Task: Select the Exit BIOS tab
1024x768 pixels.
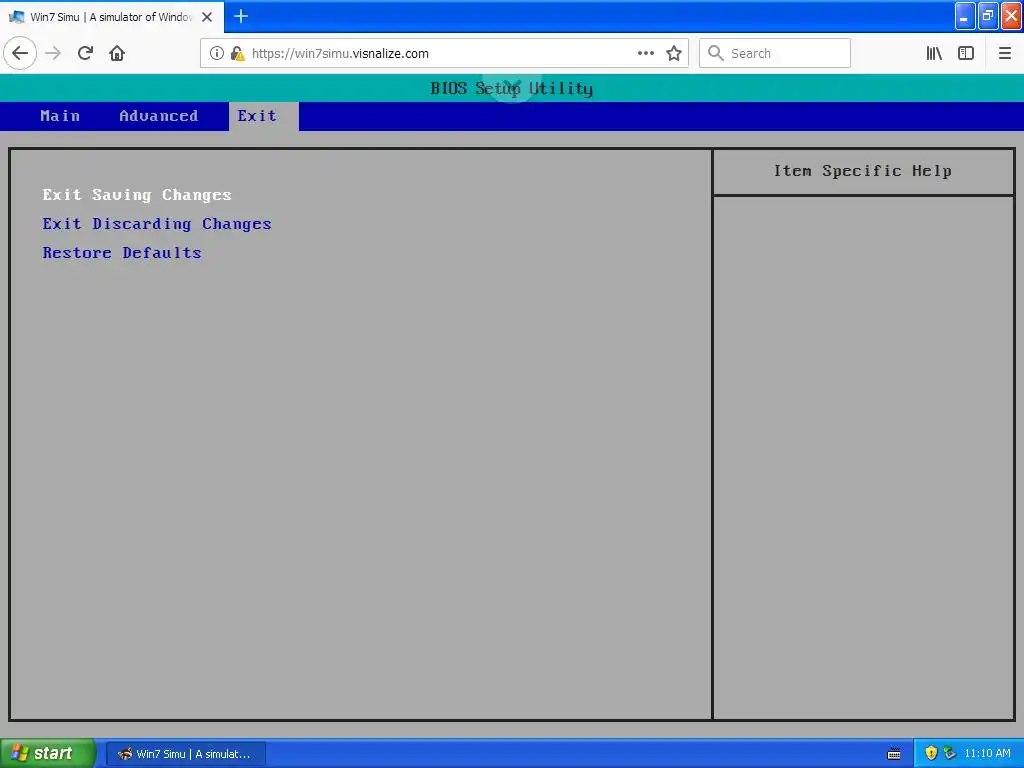Action: 264,116
